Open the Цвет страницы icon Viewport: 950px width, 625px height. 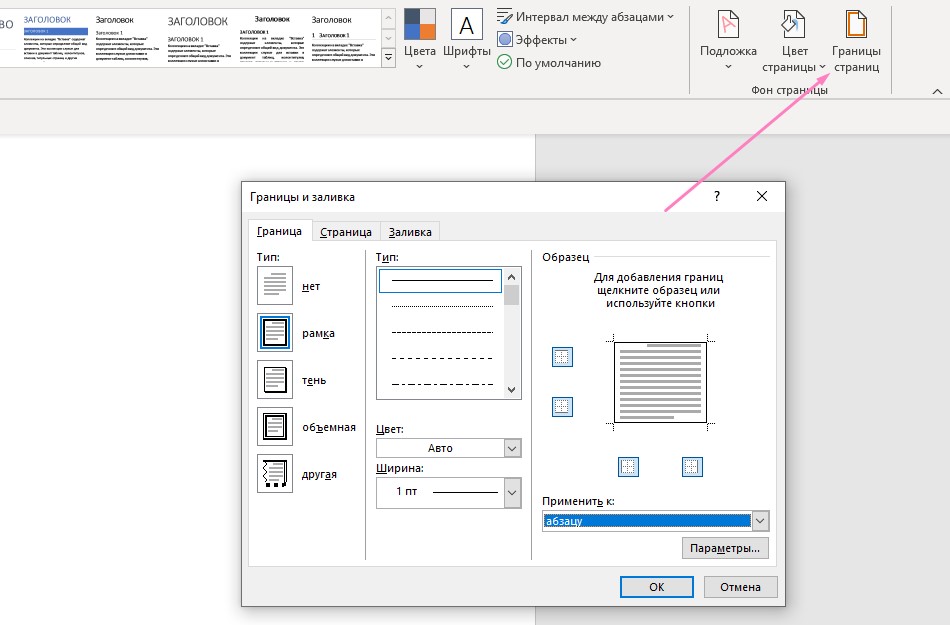pyautogui.click(x=794, y=25)
